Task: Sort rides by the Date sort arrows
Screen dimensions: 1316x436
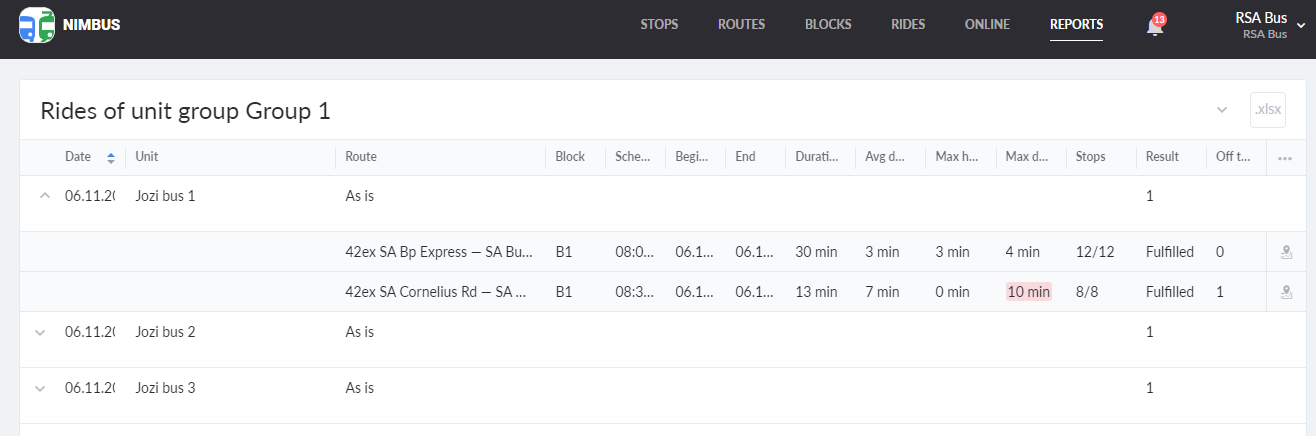Action: pyautogui.click(x=111, y=158)
